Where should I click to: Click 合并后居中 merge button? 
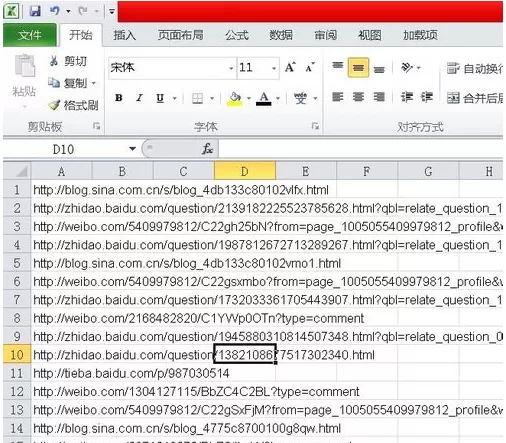pyautogui.click(x=475, y=98)
